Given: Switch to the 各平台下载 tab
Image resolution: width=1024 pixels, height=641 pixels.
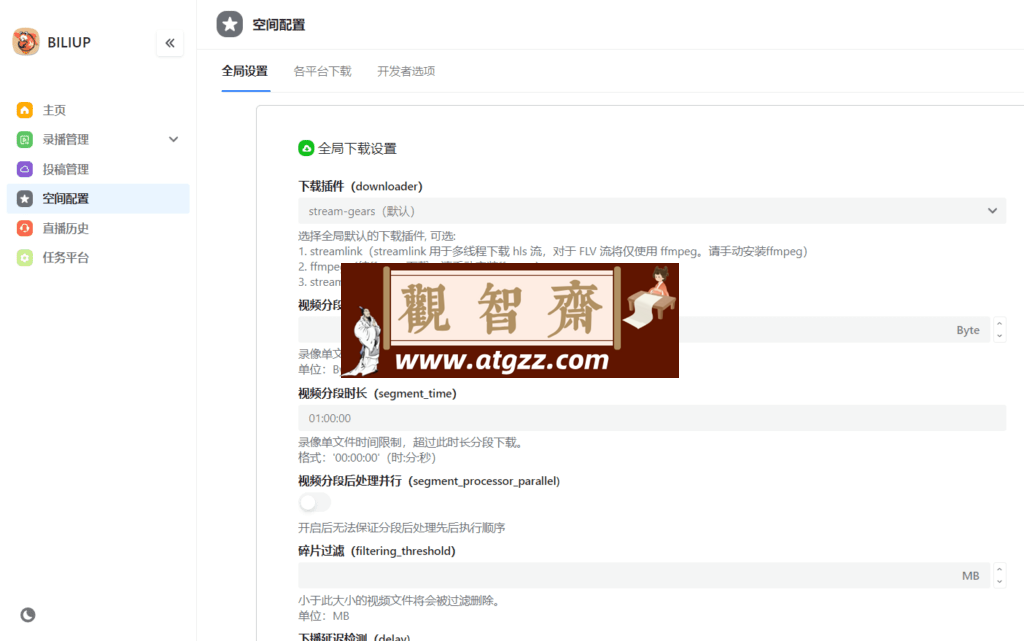Looking at the screenshot, I should 323,71.
